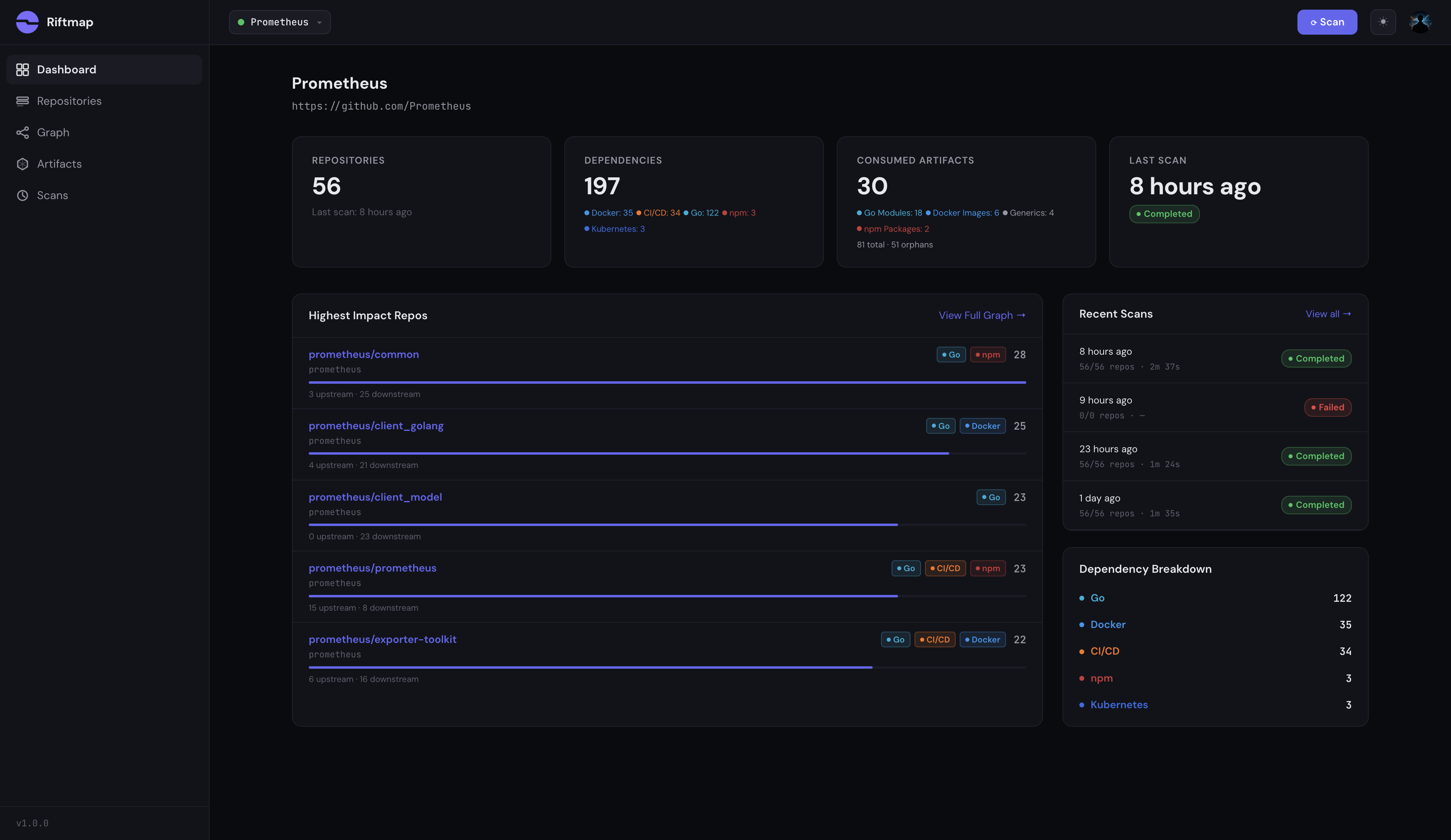Image resolution: width=1451 pixels, height=840 pixels.
Task: Click the Go tag on prometheus/exporter-toolkit
Action: 895,640
